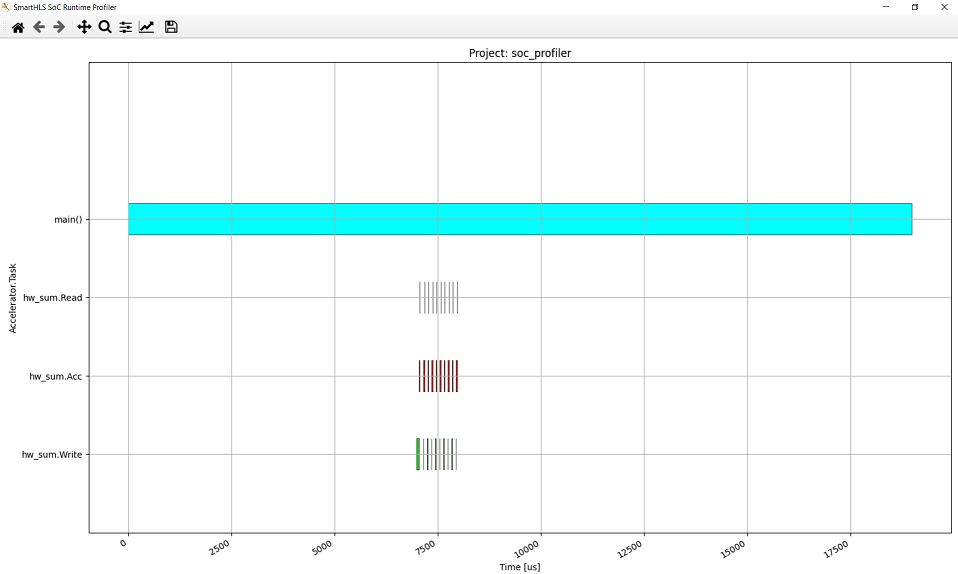Image resolution: width=958 pixels, height=574 pixels.
Task: Click the hw_sum.Write axis label
Action: [x=52, y=454]
